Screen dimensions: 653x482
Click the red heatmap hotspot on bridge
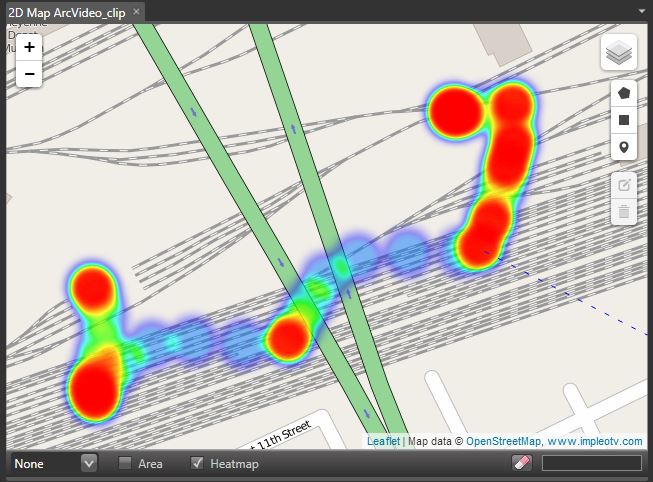click(x=289, y=338)
